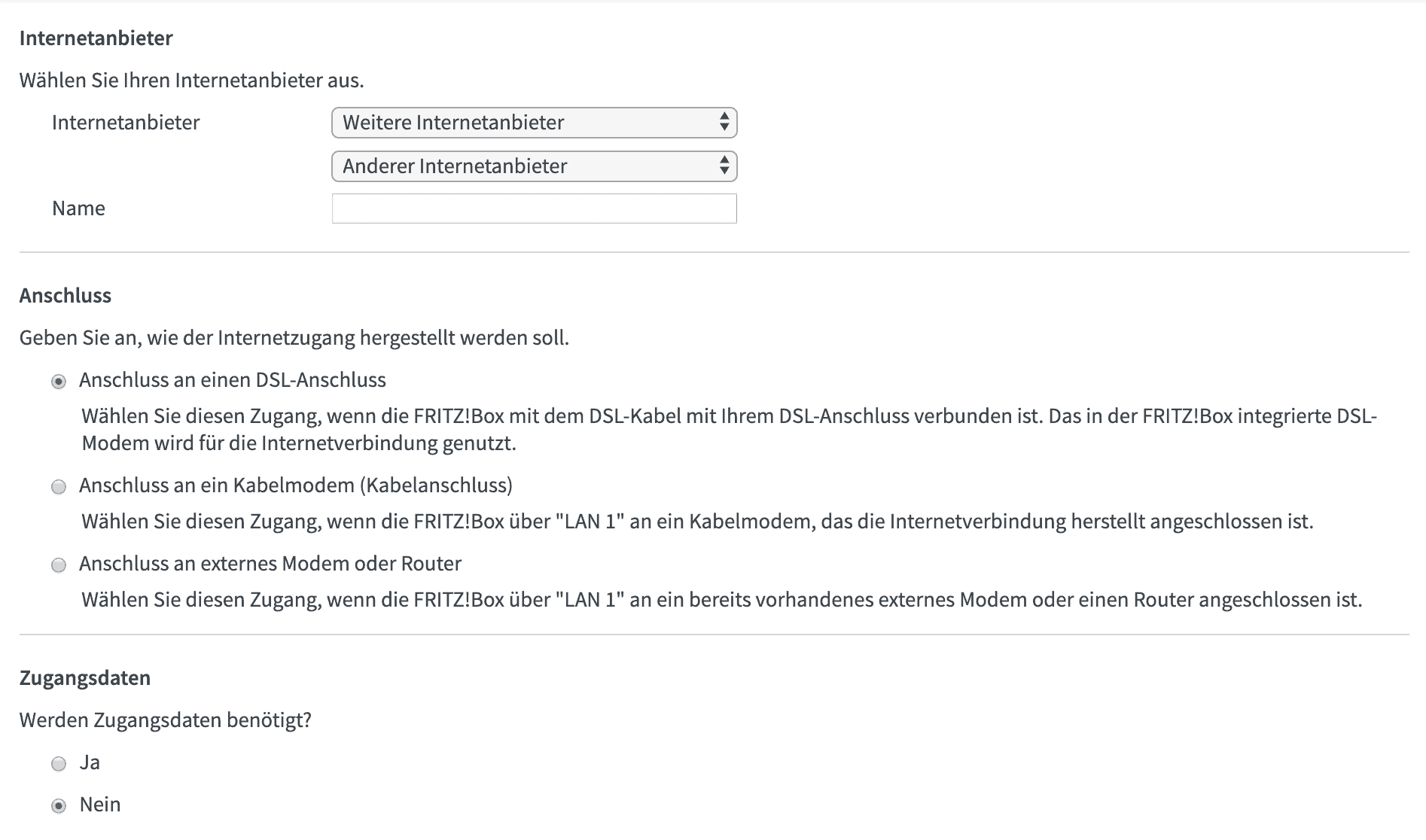Select the externes Modem oder Router radio circle
This screenshot has width=1426, height=840.
click(x=59, y=565)
